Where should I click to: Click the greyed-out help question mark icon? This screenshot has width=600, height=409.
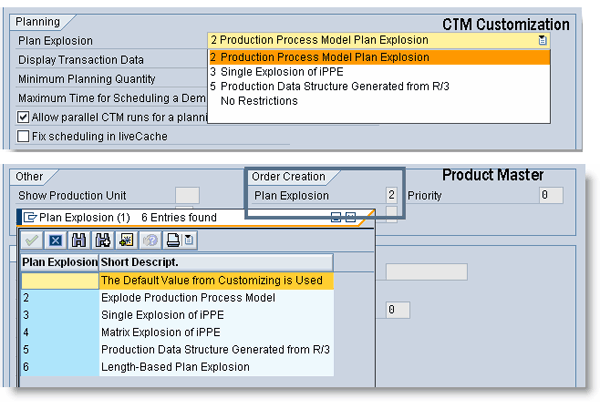point(149,240)
